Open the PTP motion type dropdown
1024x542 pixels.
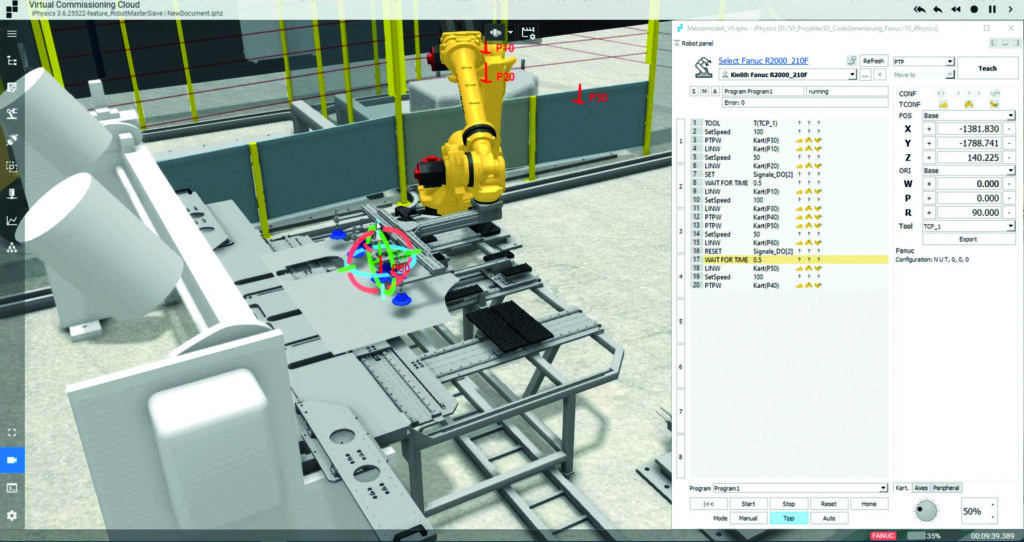pos(951,61)
